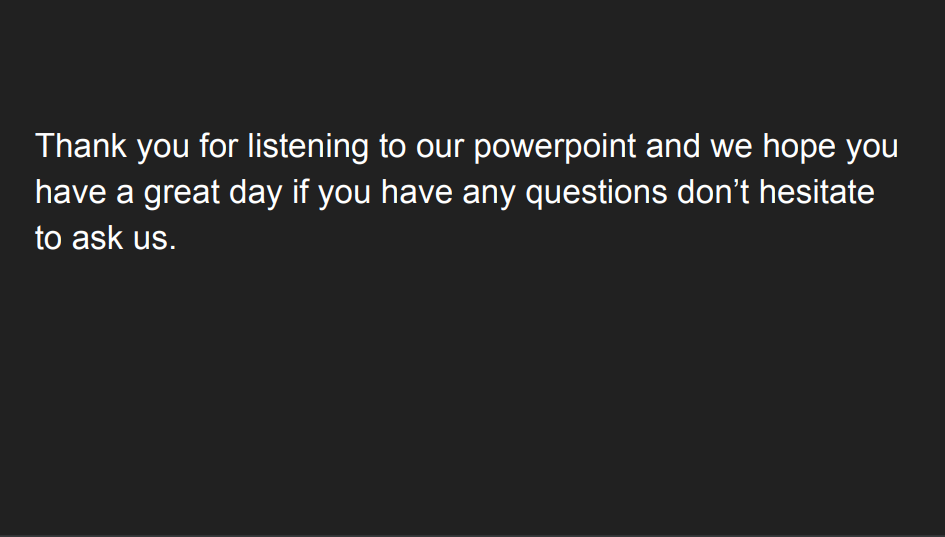Place cursor on the word "listening"

coord(309,148)
